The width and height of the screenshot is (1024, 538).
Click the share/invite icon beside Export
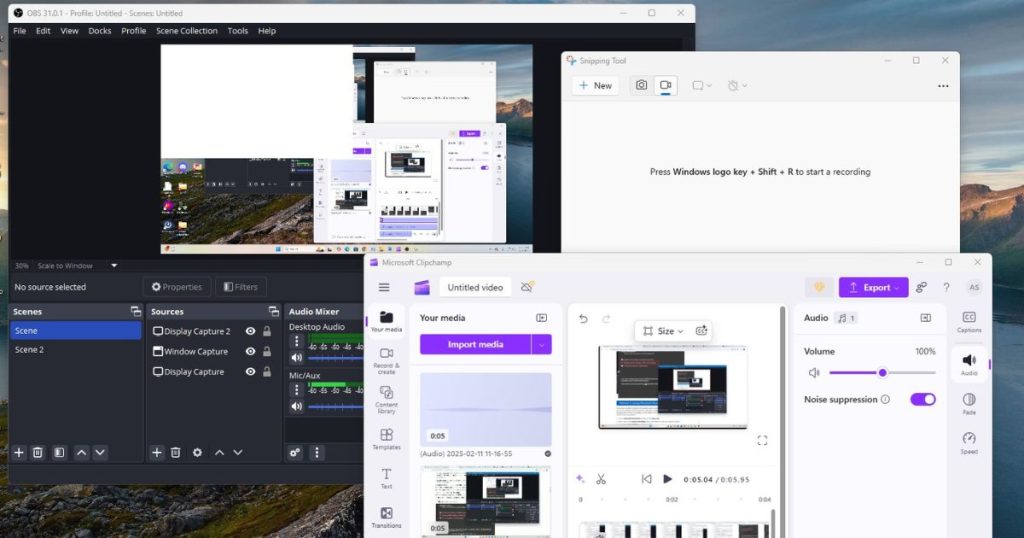921,287
